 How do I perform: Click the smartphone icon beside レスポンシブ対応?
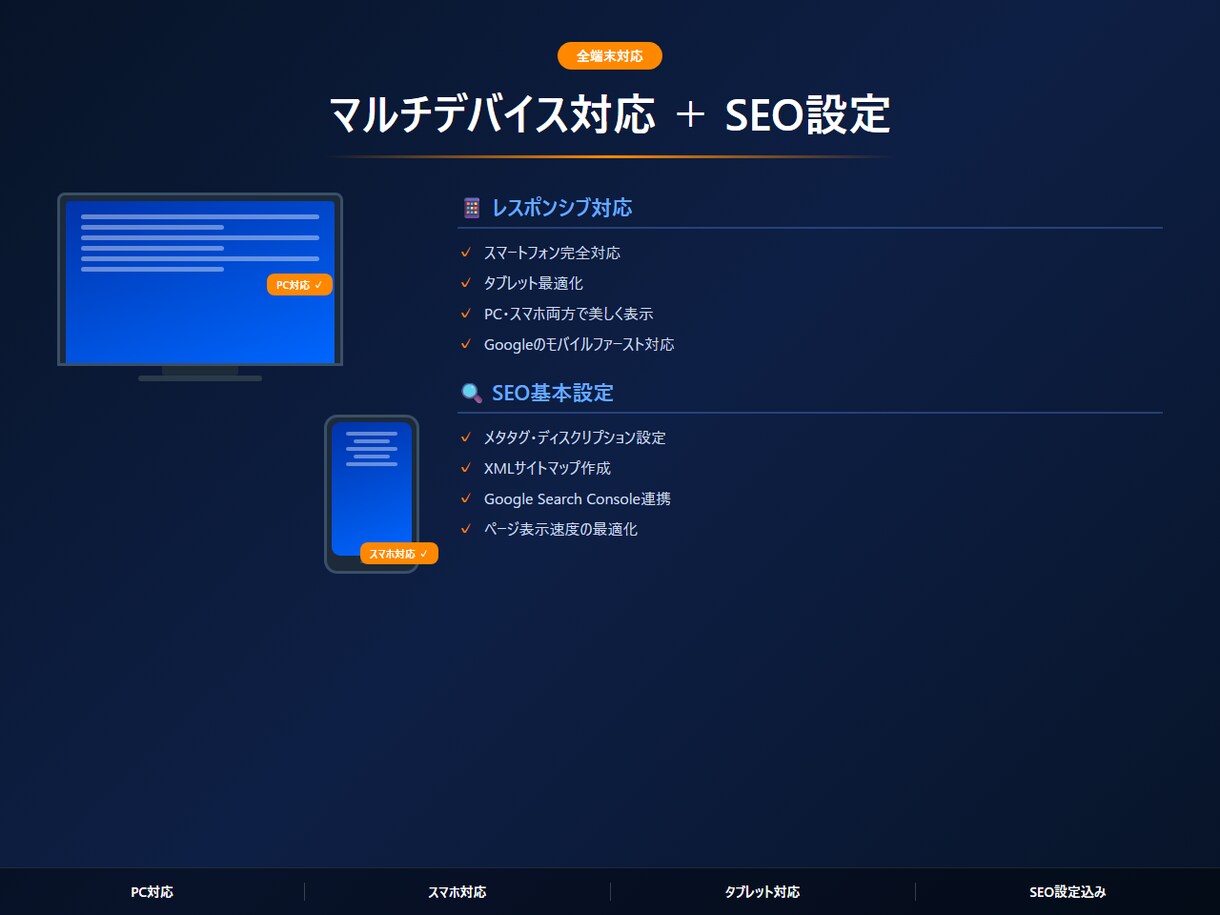[x=471, y=208]
